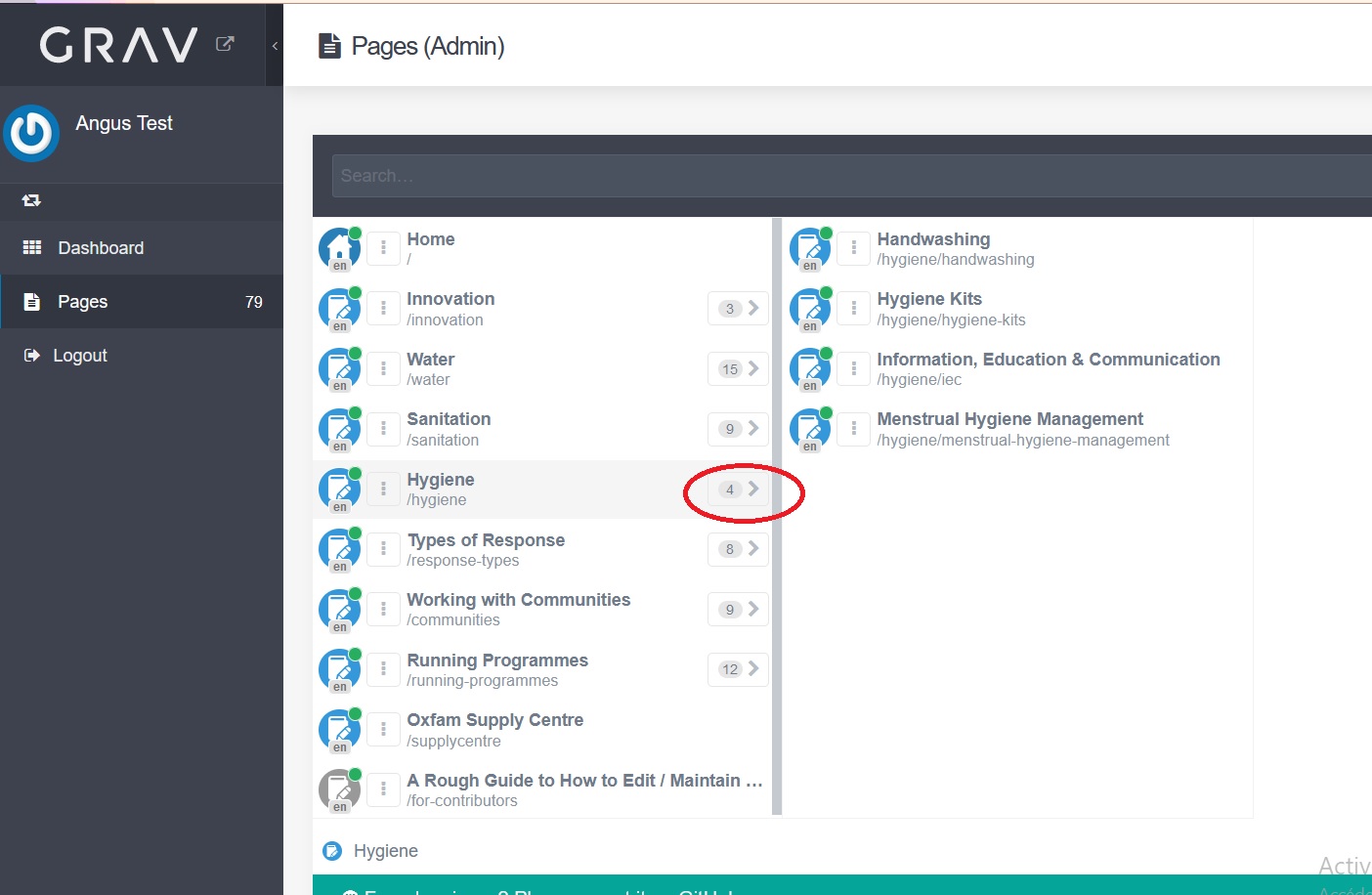Click the Home page house icon
Viewport: 1372px width, 895px height.
(339, 248)
